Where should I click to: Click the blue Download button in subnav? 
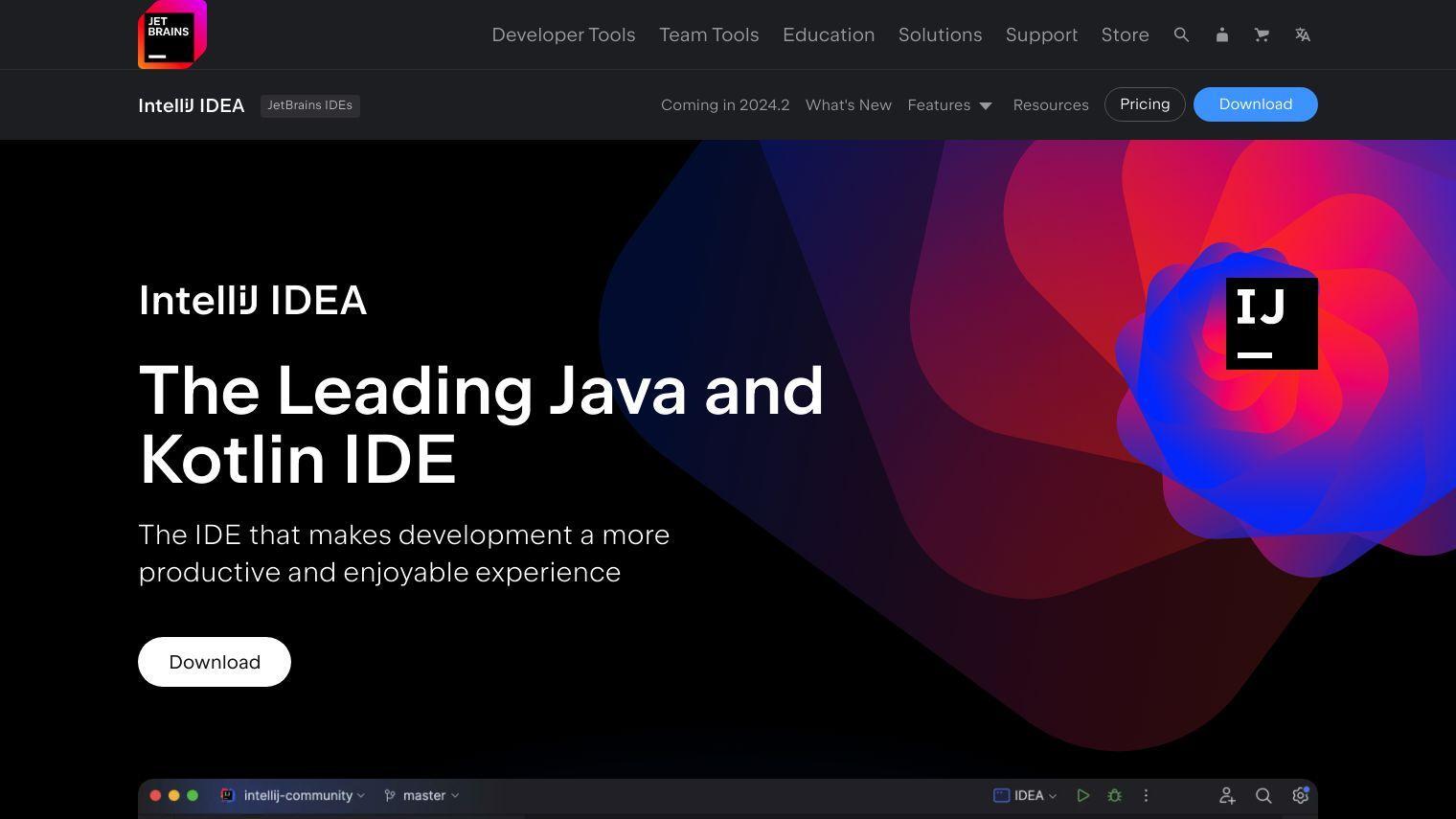pyautogui.click(x=1255, y=104)
